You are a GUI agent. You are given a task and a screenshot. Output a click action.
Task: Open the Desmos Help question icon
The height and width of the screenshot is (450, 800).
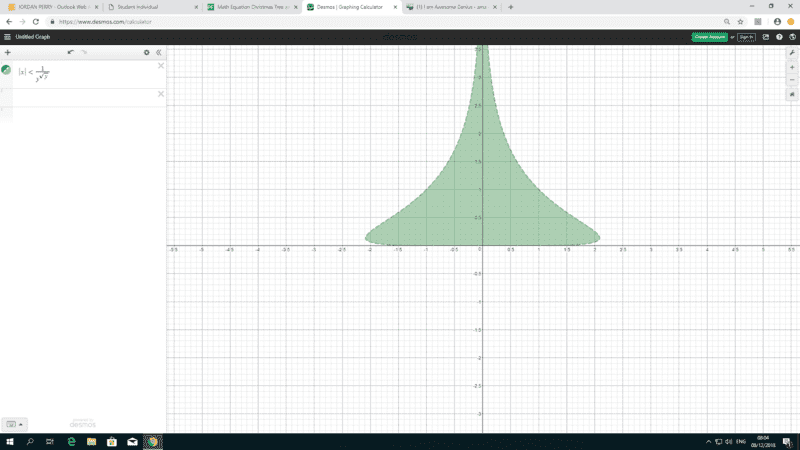779,37
